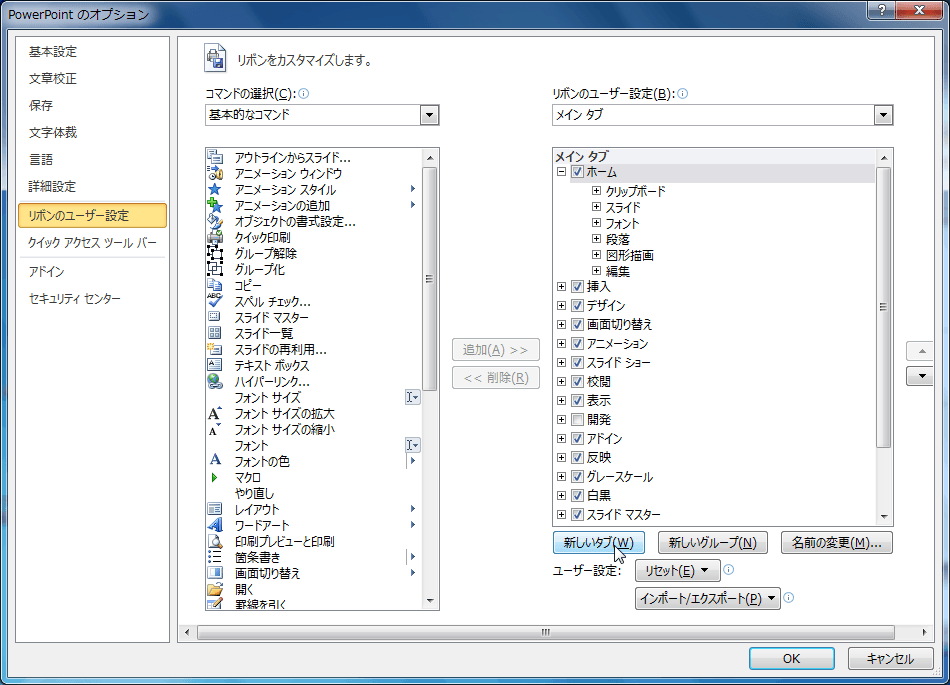Image resolution: width=950 pixels, height=685 pixels.
Task: Click the クイック印刷 printer icon
Action: coord(215,237)
